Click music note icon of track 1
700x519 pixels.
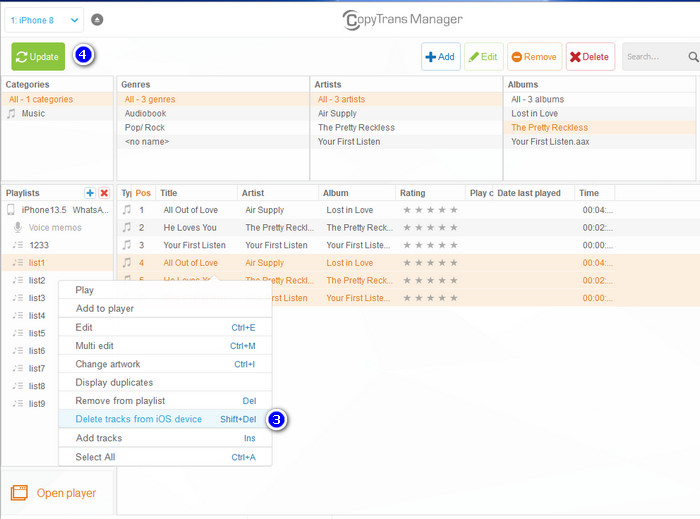coord(127,210)
